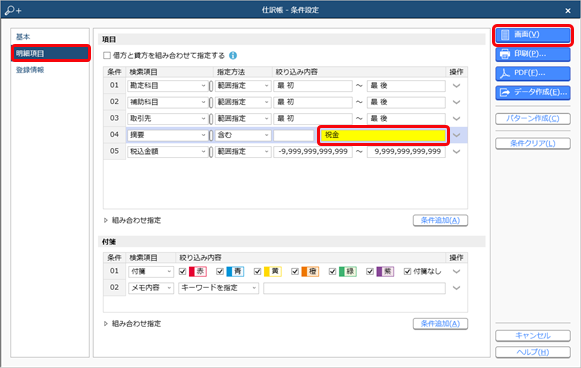The width and height of the screenshot is (581, 368).
Task: Uncheck the 橙 sticky note checkbox
Action: pyautogui.click(x=295, y=272)
